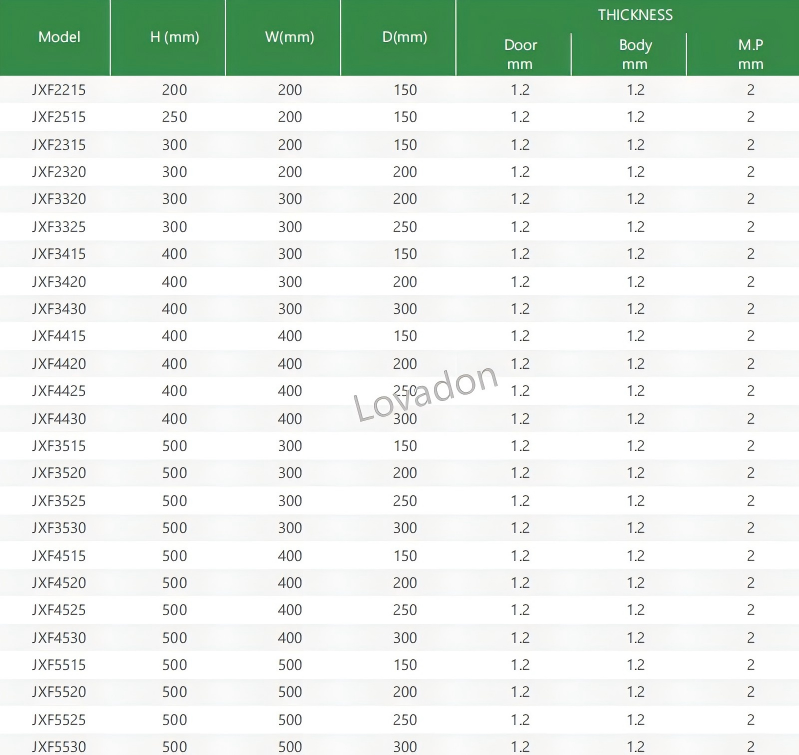Select model JXF5520 cell
The height and width of the screenshot is (755, 799).
pos(59,692)
